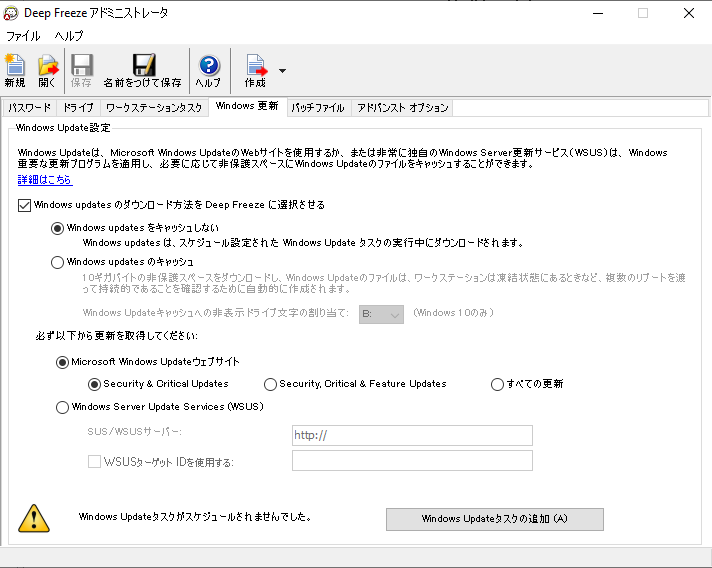Viewport: 712px width, 568px height.
Task: Switch to the ワークステーションタスク tab
Action: coord(154,108)
